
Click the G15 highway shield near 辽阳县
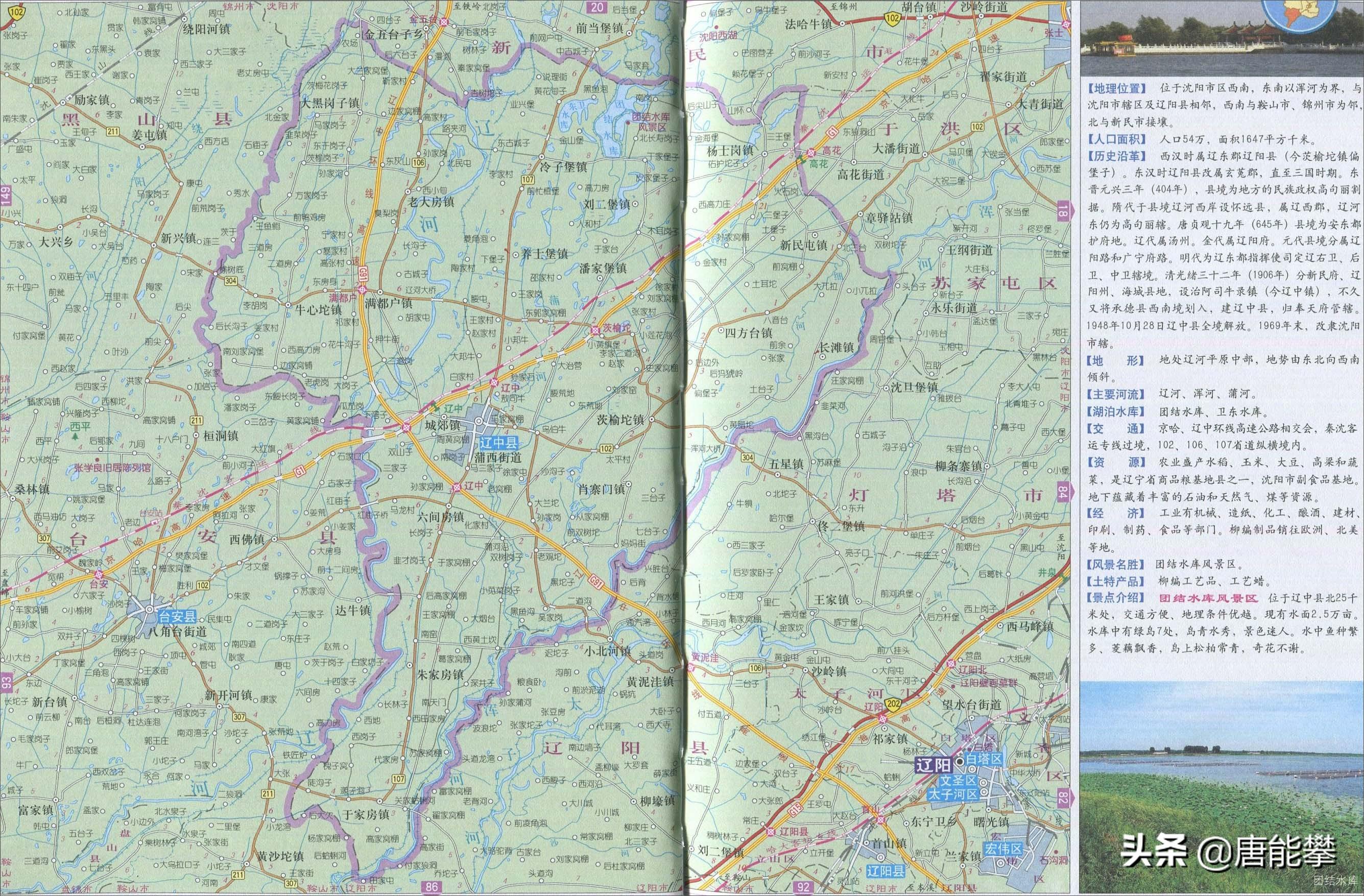tap(796, 811)
